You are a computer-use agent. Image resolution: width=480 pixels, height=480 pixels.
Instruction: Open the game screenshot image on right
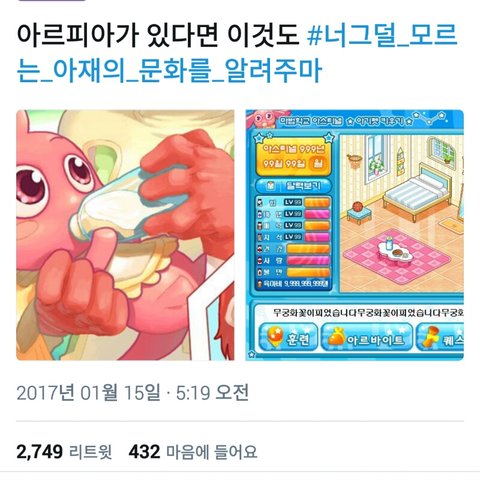point(355,235)
